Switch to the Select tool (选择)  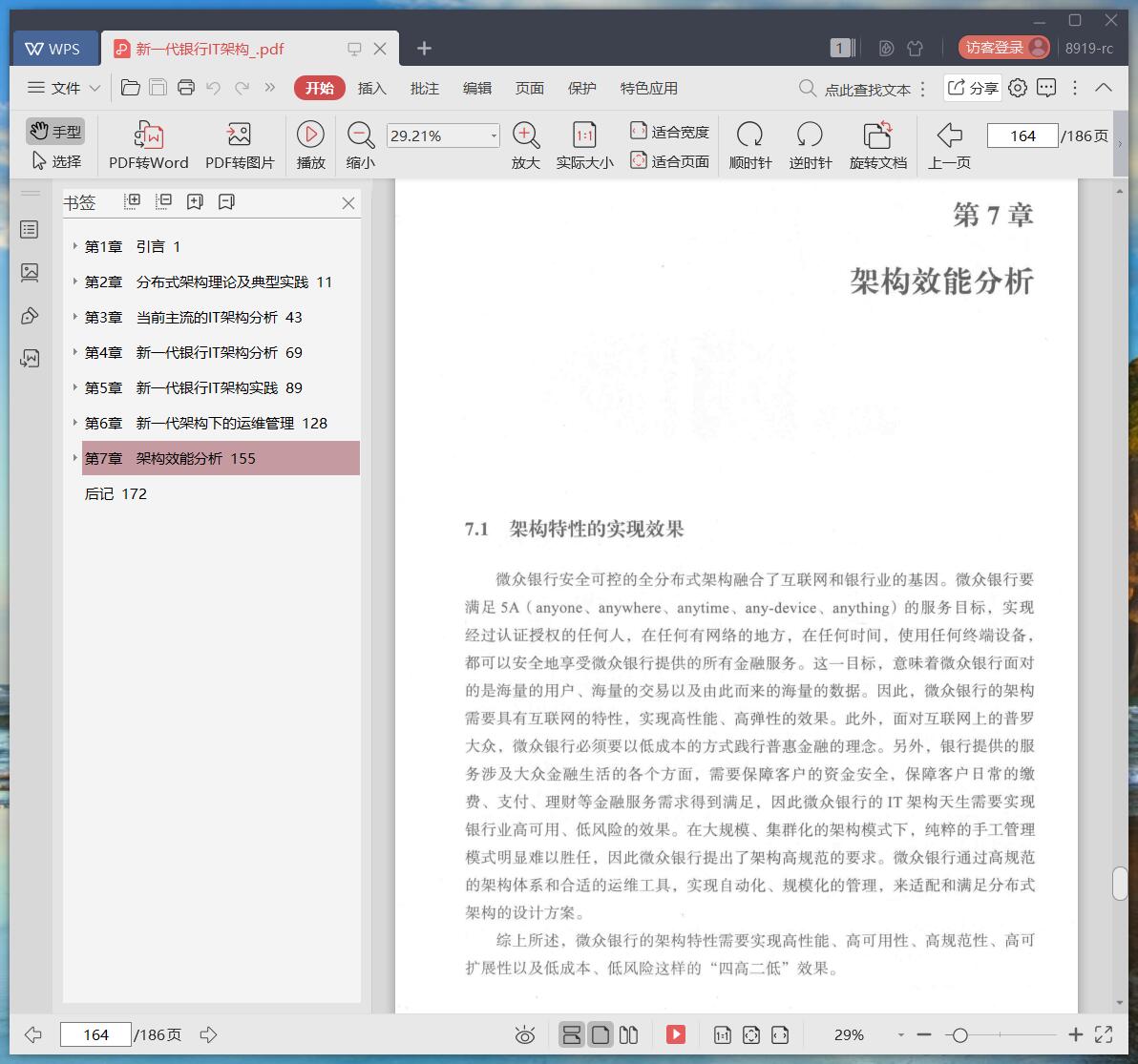click(x=55, y=161)
